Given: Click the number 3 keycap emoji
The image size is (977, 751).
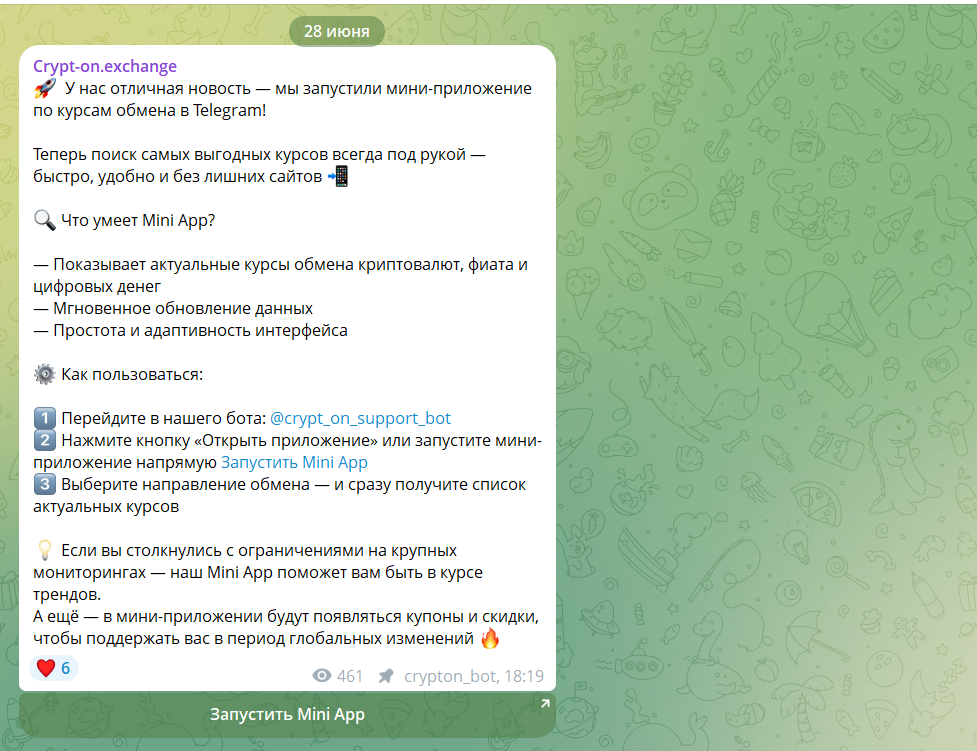Looking at the screenshot, I should pos(44,484).
